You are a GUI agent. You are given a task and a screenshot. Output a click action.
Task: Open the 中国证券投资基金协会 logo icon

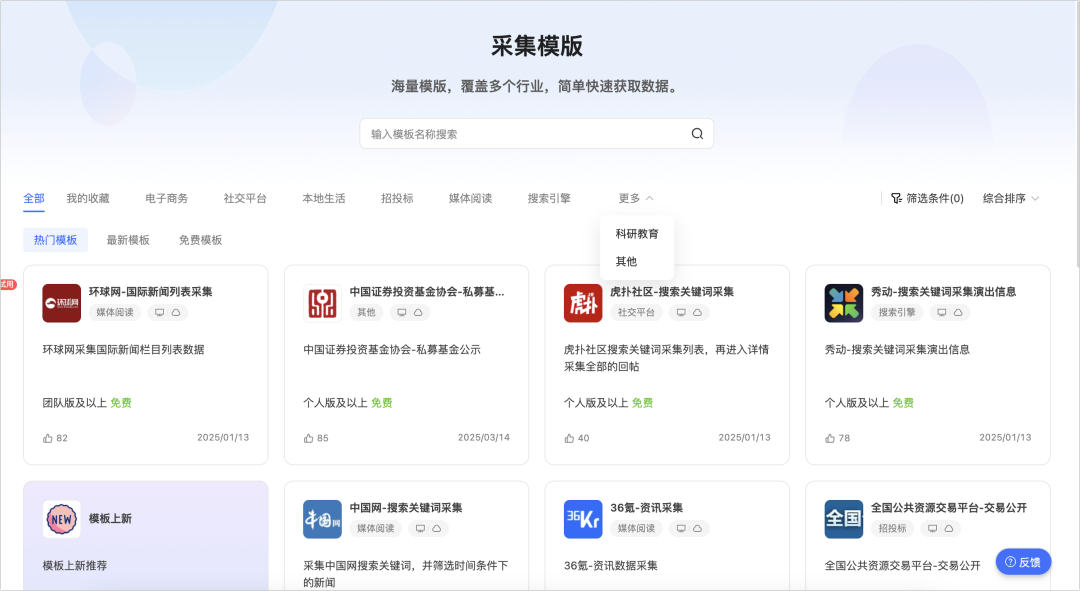click(x=322, y=303)
